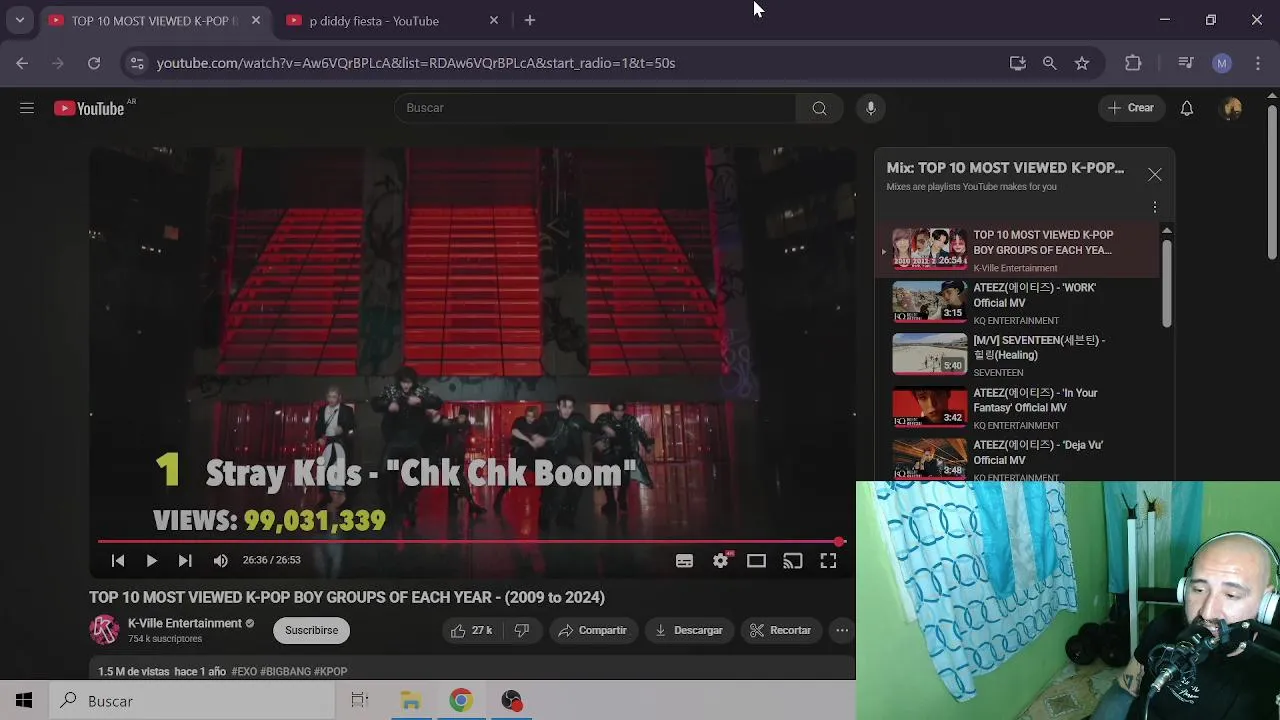Screen dimensions: 1280x720
Task: Bookmark this page with the star
Action: pyautogui.click(x=1082, y=63)
